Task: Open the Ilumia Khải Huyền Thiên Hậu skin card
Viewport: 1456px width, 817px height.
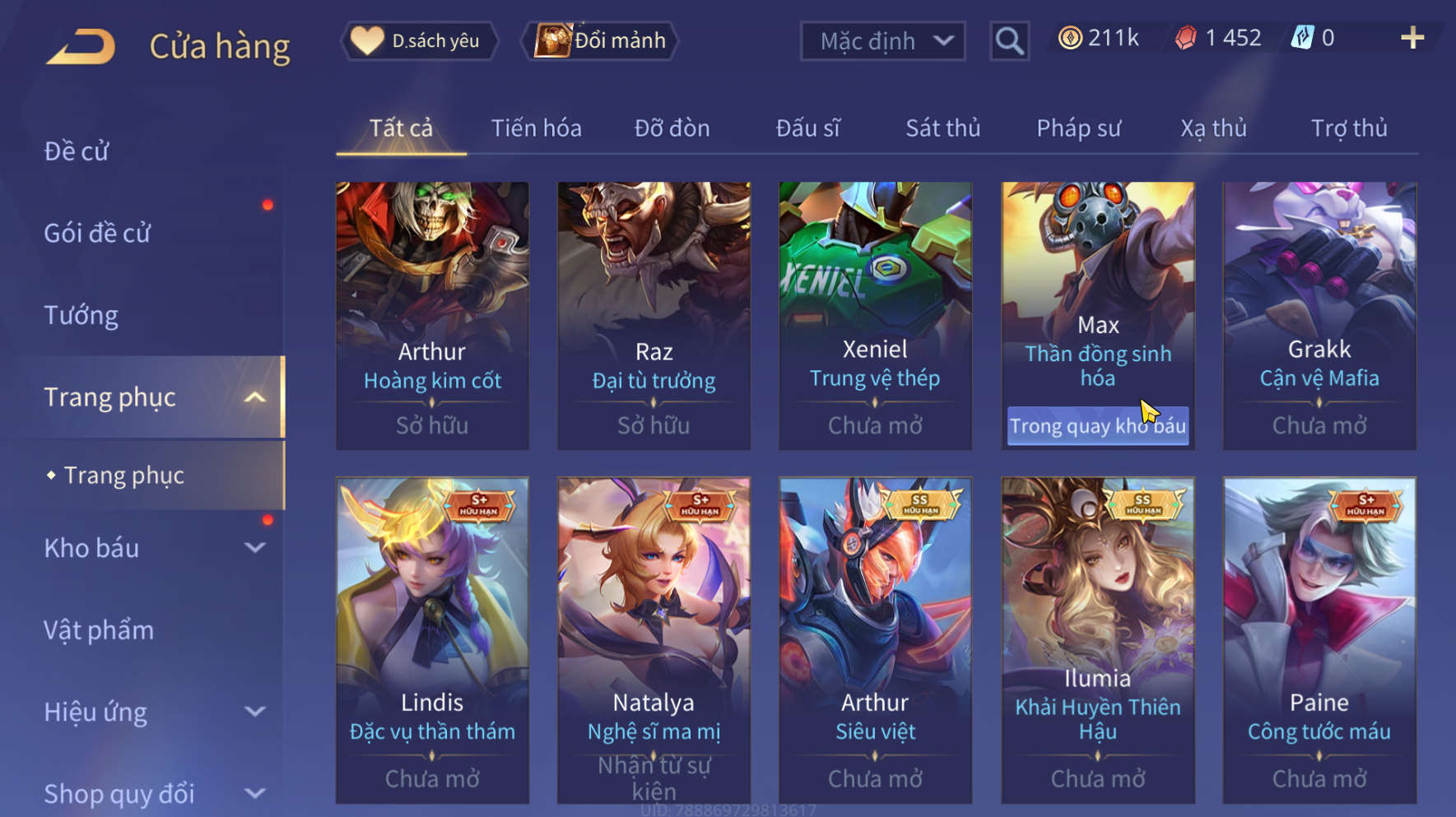Action: tap(1098, 640)
